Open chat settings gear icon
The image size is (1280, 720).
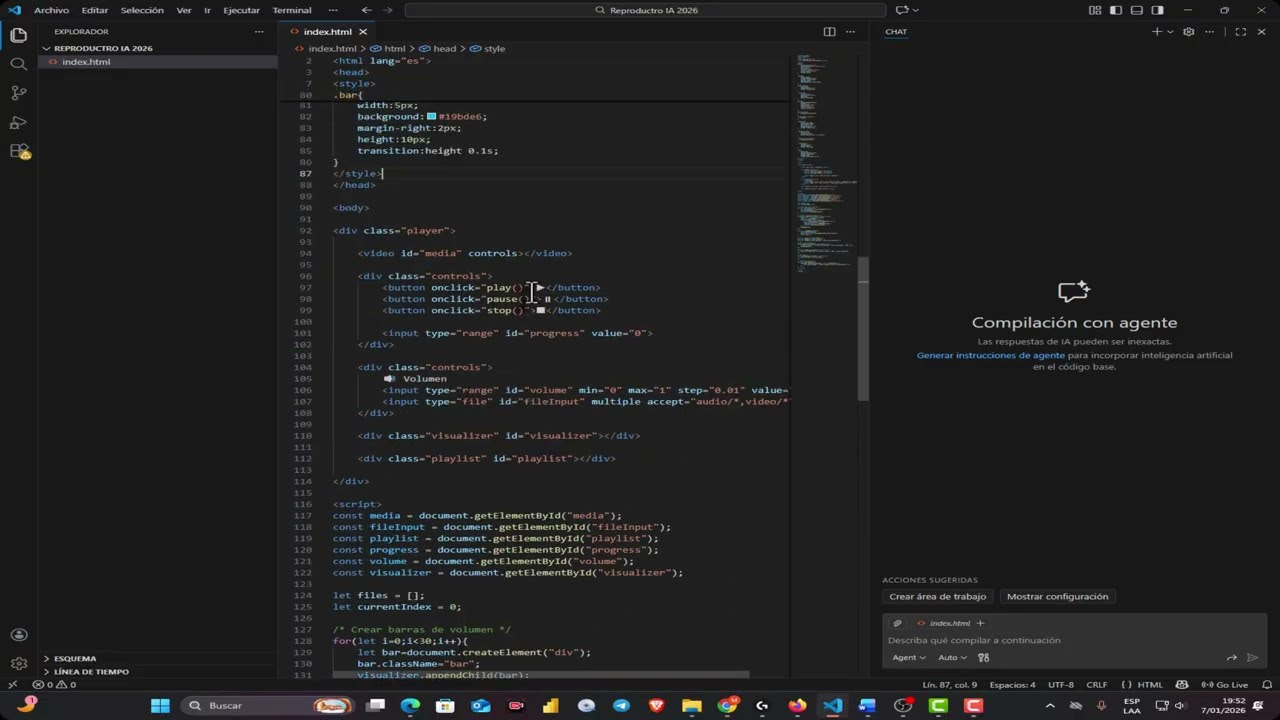point(1188,32)
